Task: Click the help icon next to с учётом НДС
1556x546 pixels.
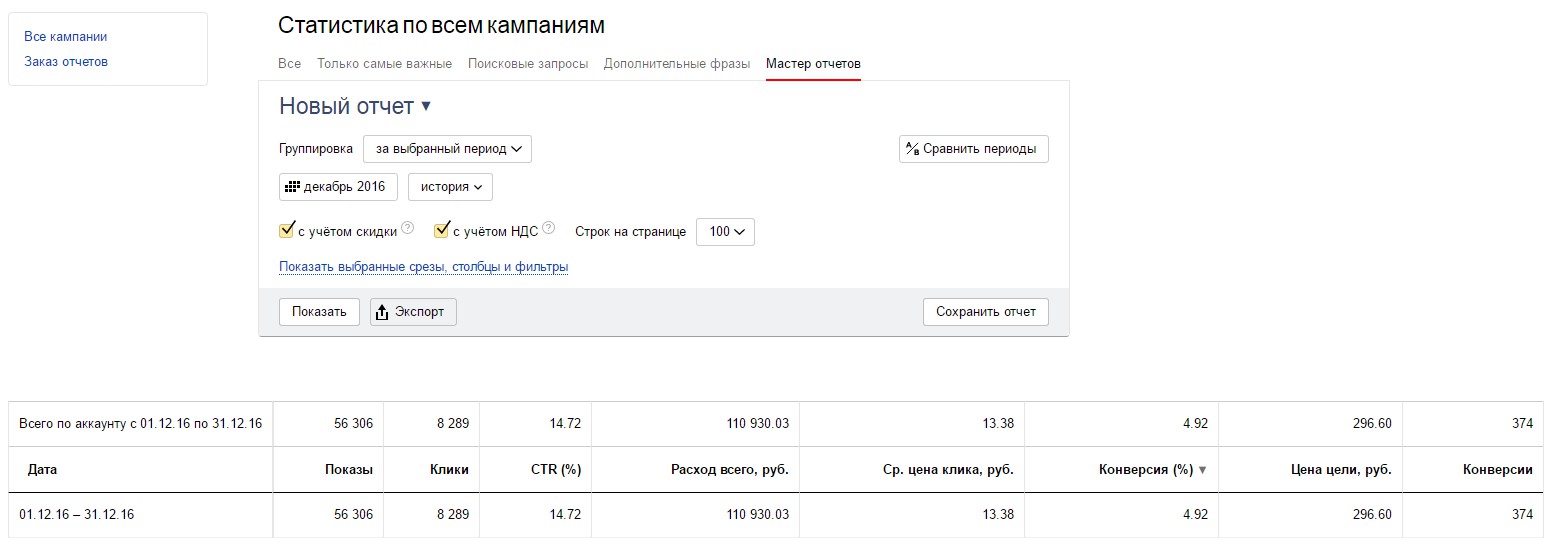Action: [548, 230]
